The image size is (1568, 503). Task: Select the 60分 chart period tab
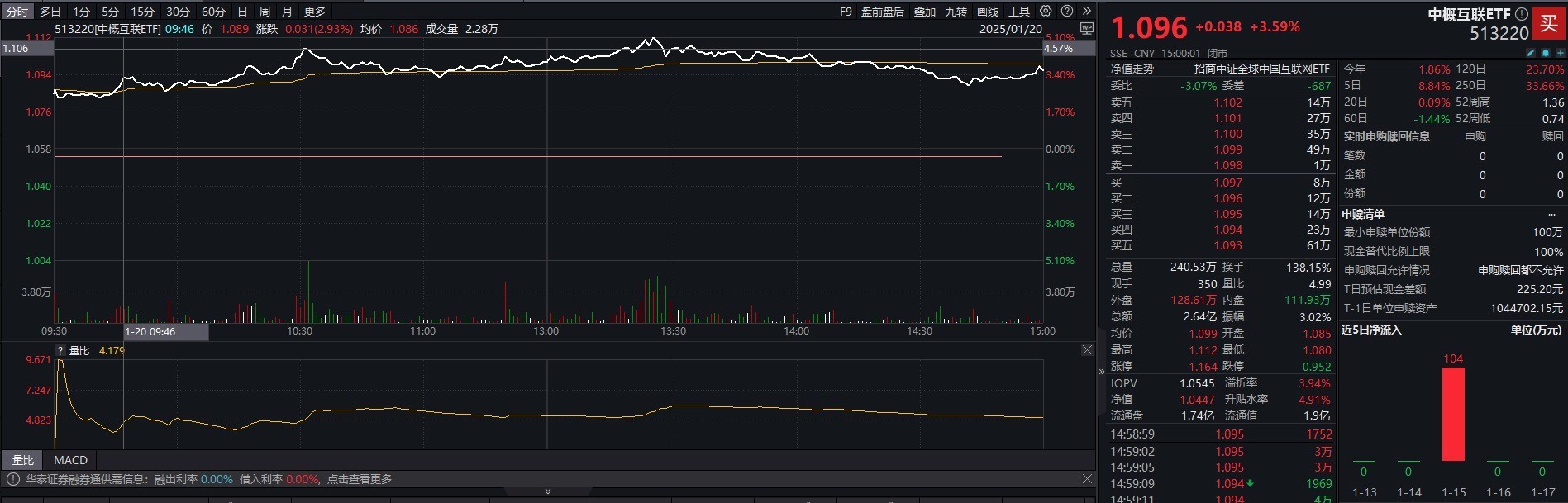pyautogui.click(x=213, y=12)
